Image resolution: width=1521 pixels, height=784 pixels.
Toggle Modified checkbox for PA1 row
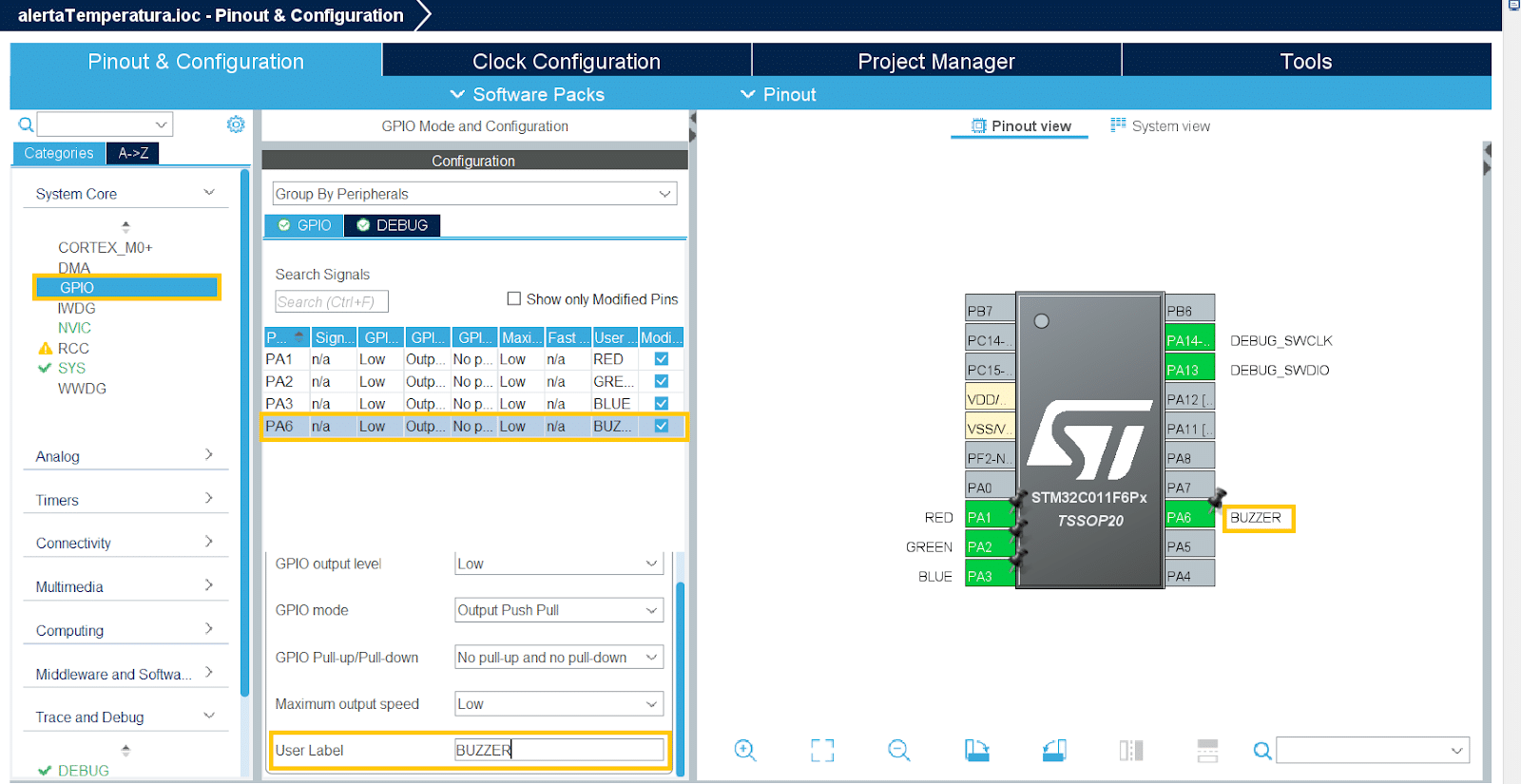coord(662,359)
